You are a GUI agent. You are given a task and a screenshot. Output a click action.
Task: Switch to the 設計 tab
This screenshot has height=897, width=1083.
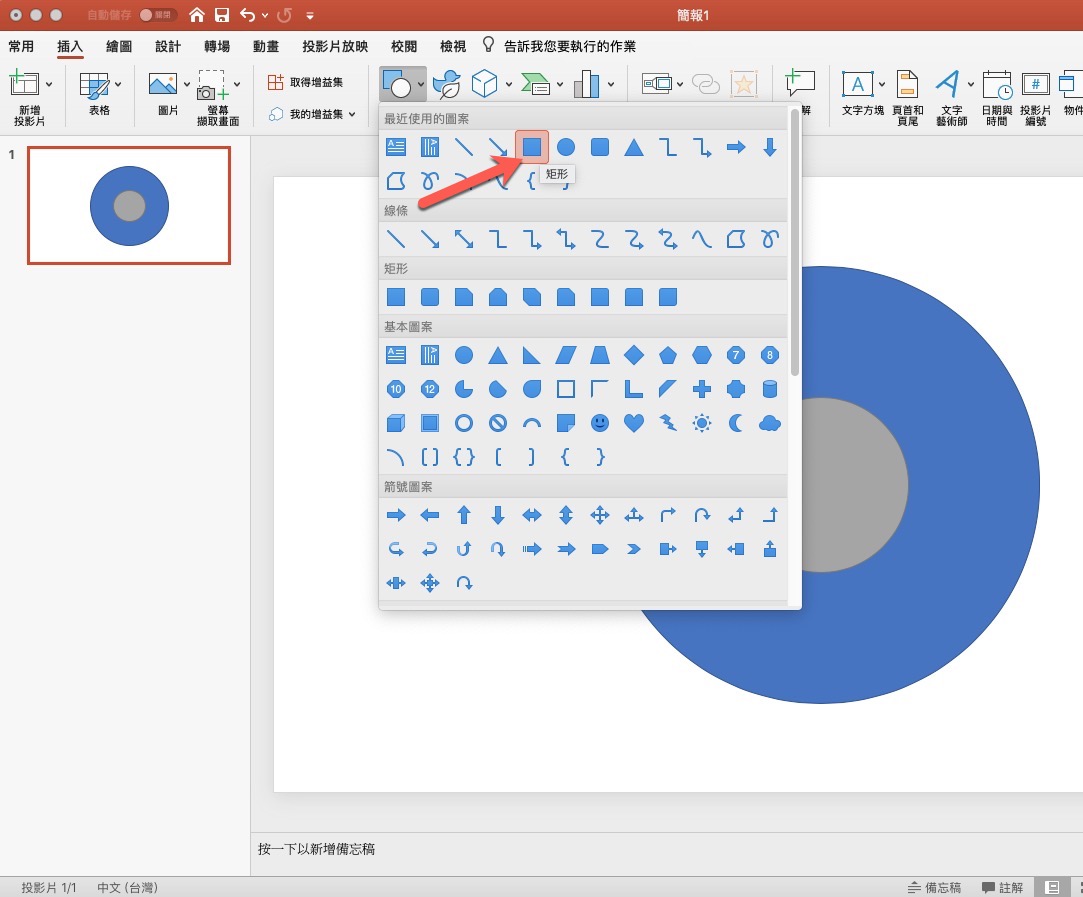coord(168,46)
